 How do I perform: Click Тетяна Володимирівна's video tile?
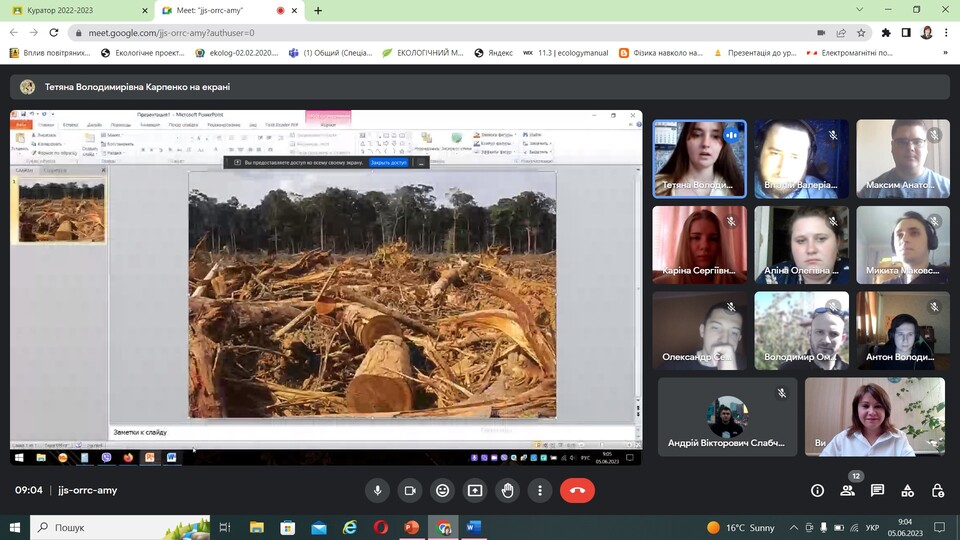pyautogui.click(x=699, y=158)
